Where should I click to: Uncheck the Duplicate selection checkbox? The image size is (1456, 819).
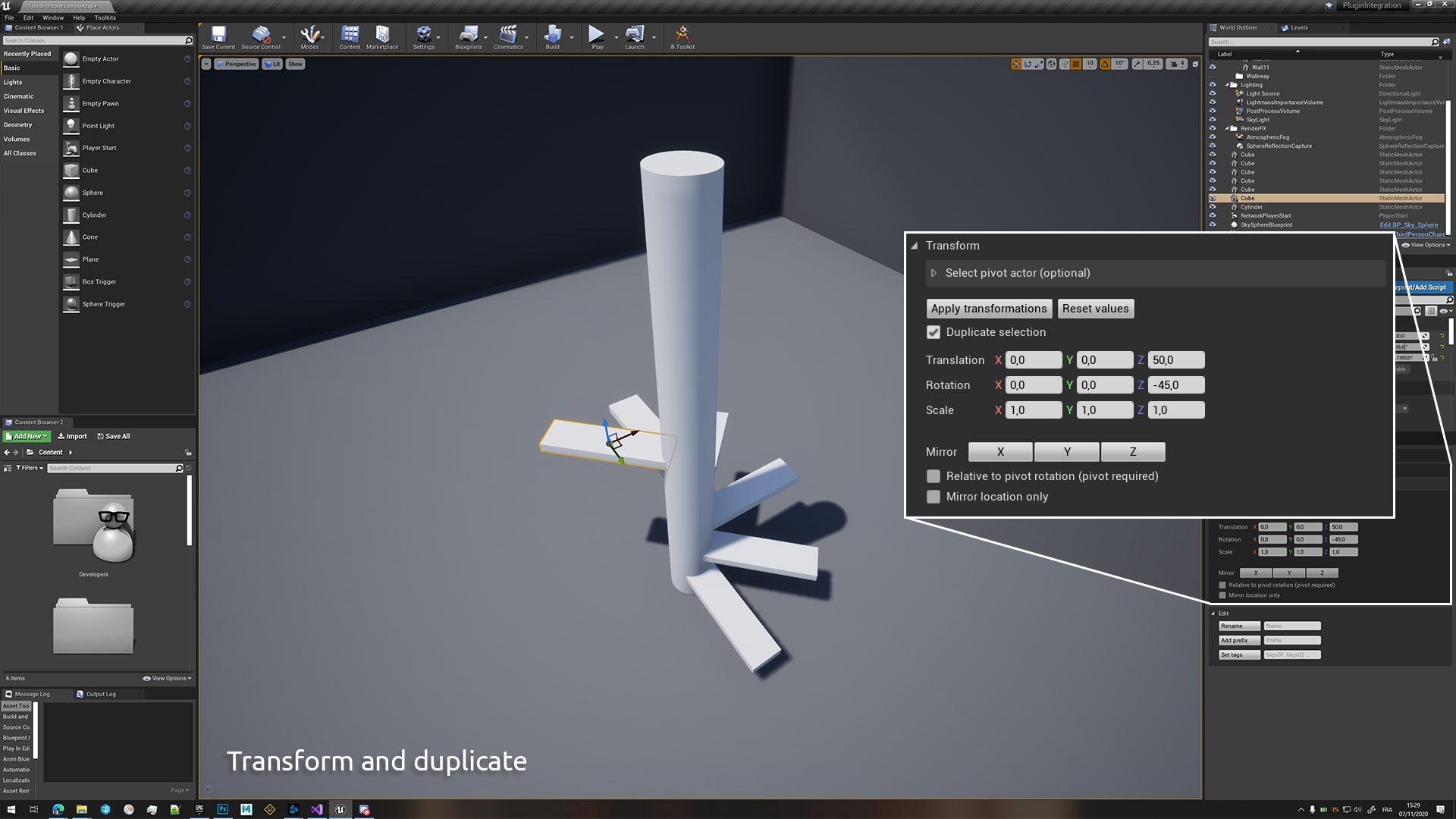pyautogui.click(x=934, y=332)
